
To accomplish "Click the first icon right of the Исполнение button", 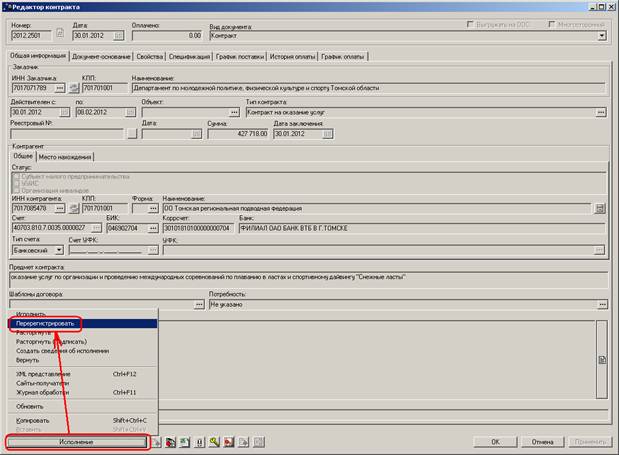I will point(158,441).
